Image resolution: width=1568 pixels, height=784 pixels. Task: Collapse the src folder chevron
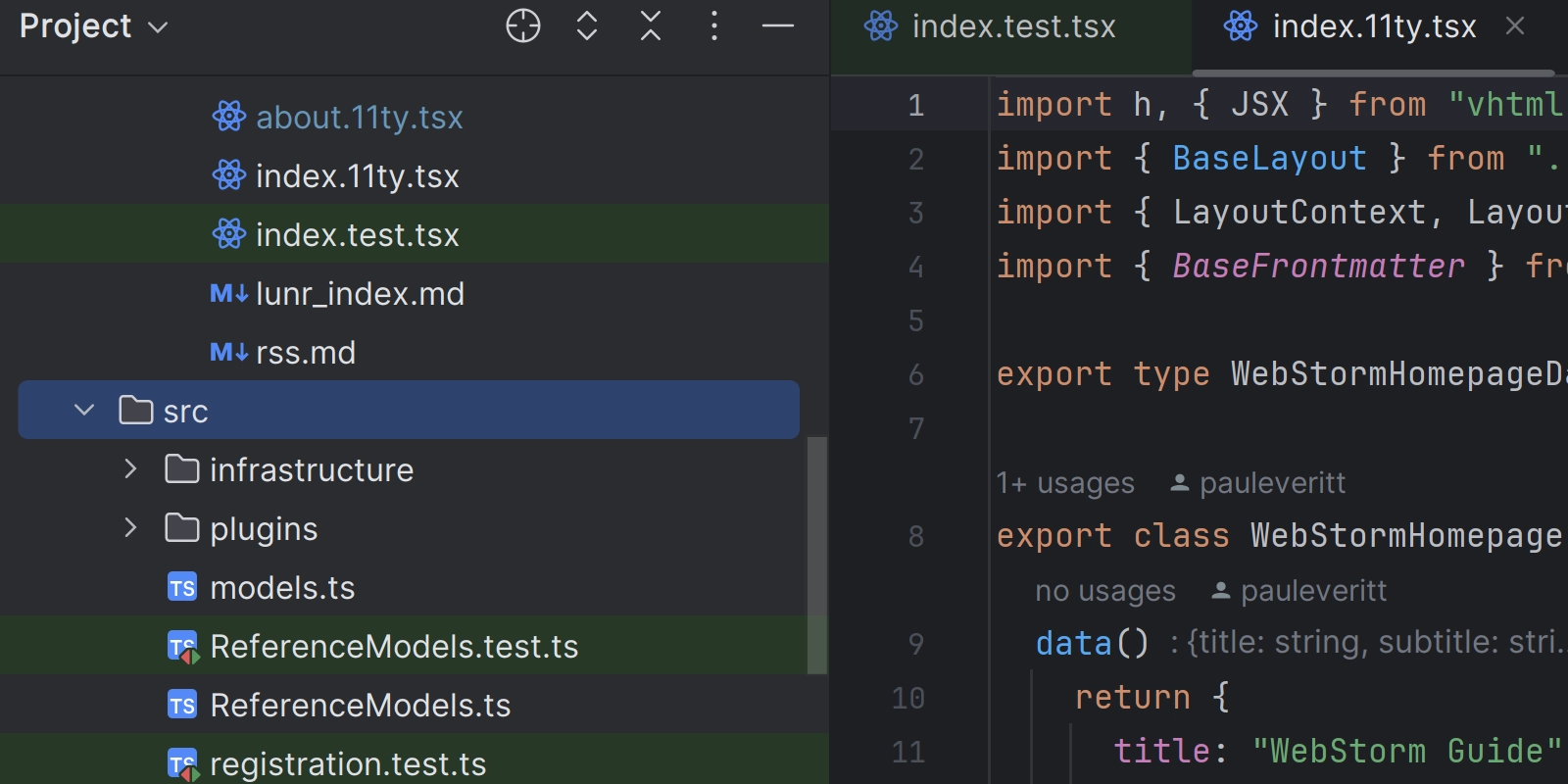[x=84, y=411]
